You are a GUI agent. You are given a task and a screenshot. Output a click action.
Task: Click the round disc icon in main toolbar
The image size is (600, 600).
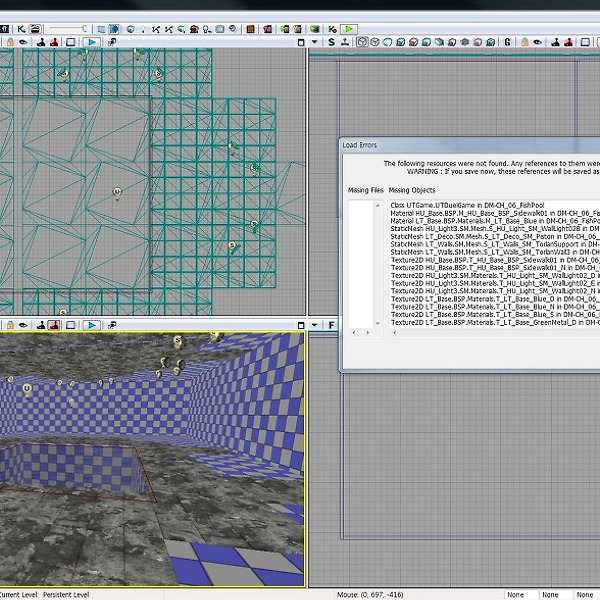point(233,29)
